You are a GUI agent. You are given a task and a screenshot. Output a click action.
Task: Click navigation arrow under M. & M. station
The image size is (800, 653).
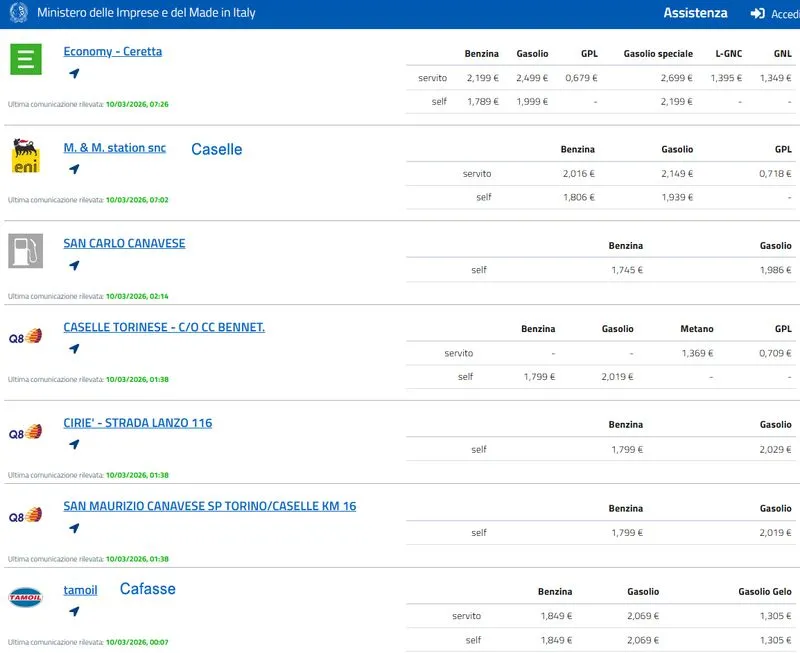(x=74, y=169)
